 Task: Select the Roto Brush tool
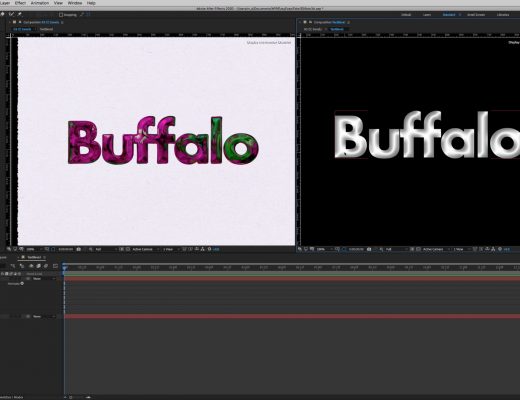(x=11, y=14)
